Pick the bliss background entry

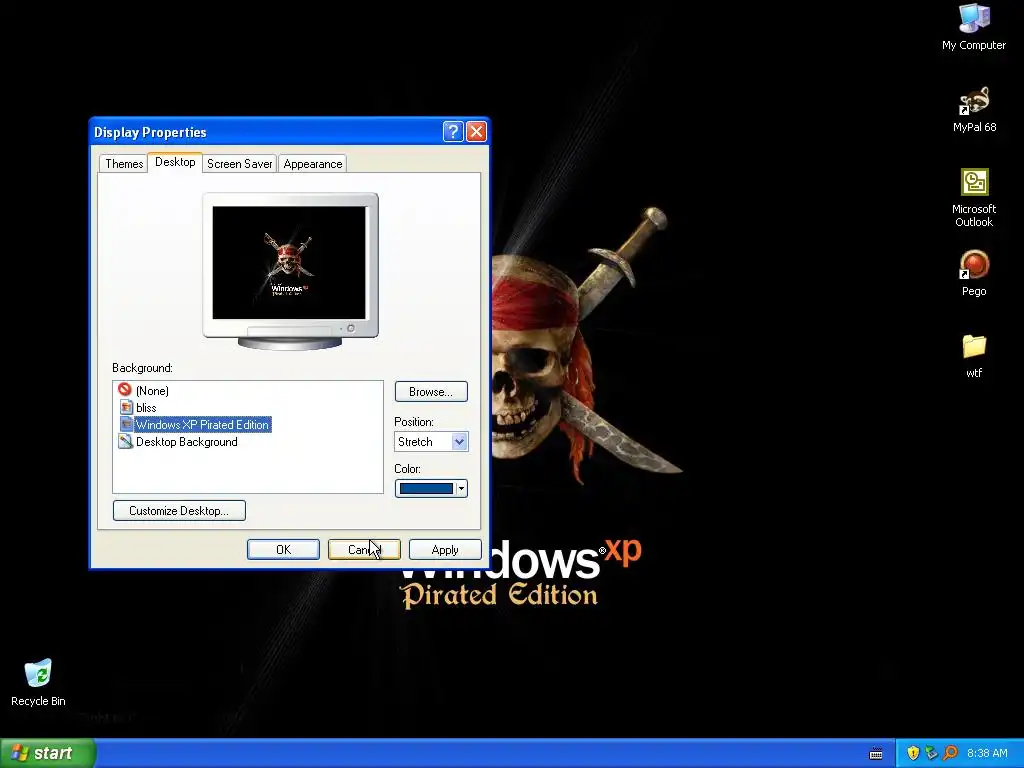pyautogui.click(x=146, y=408)
